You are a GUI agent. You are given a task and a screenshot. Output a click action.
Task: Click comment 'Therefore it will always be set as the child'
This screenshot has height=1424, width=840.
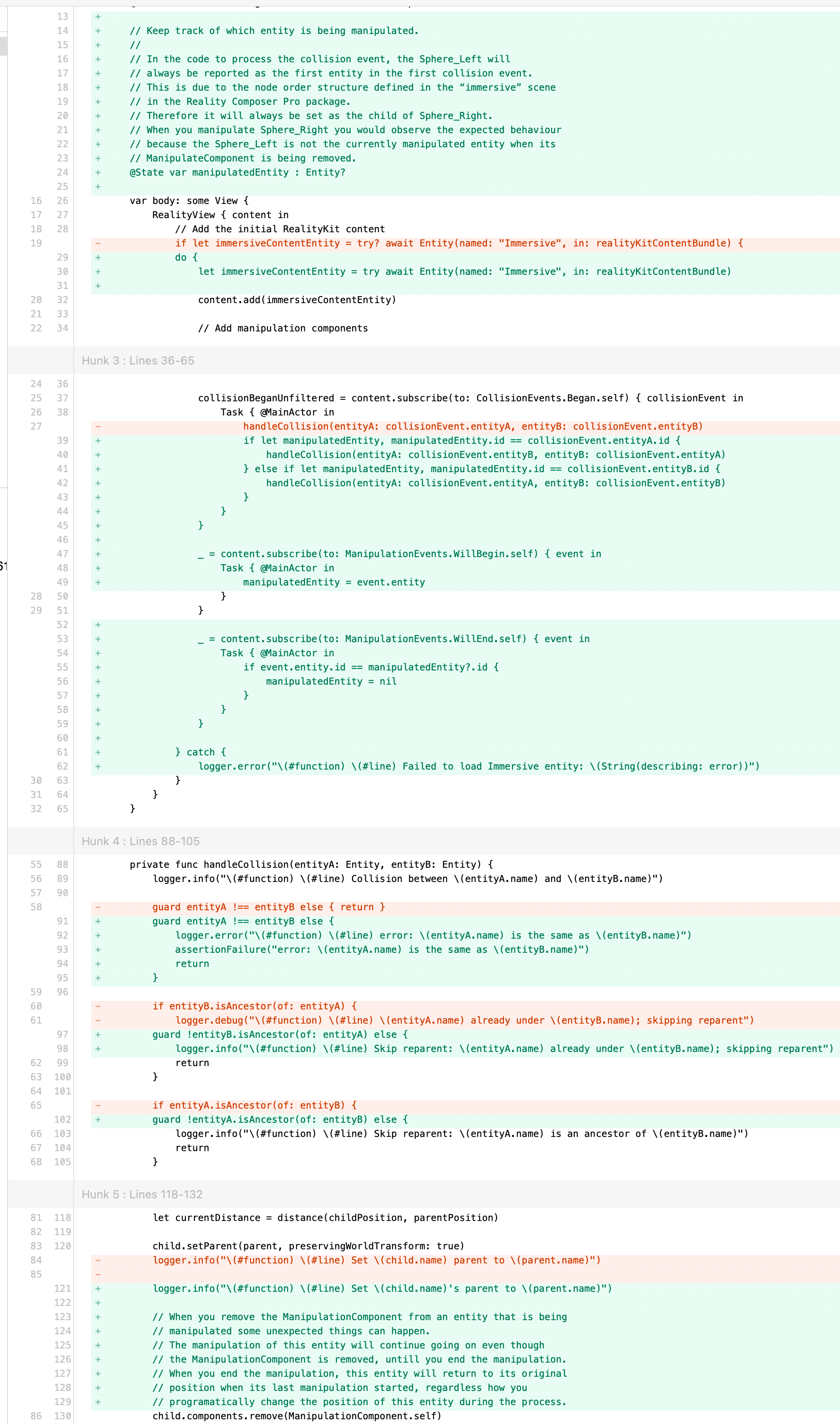pyautogui.click(x=311, y=116)
